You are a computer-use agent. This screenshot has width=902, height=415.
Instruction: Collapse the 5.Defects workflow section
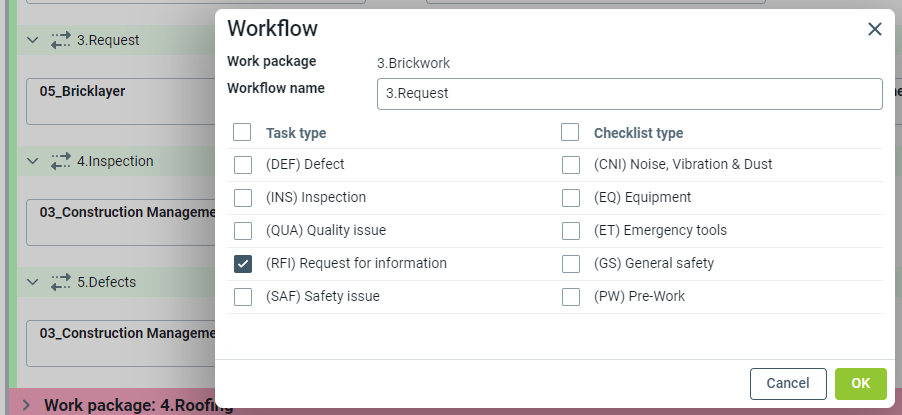(32, 282)
